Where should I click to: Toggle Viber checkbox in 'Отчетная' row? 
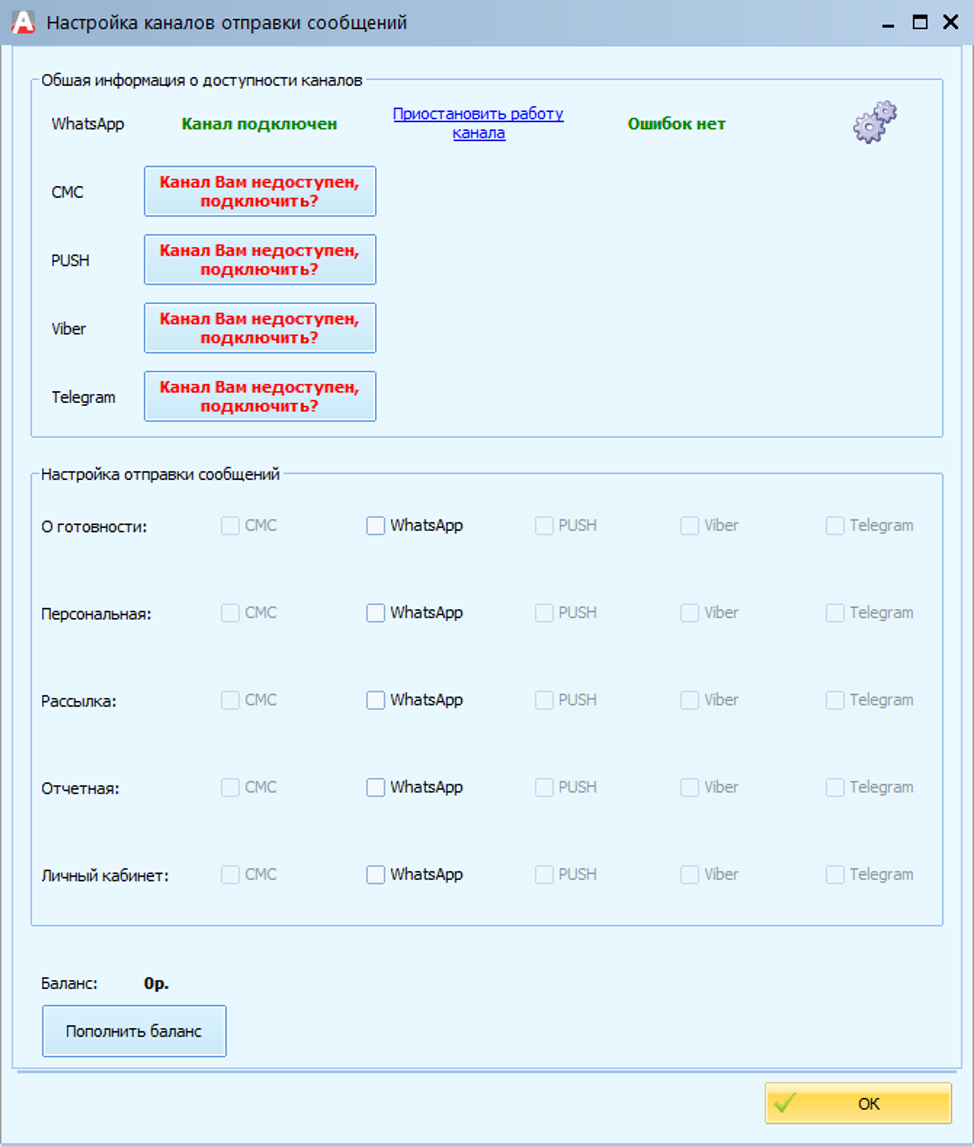[x=690, y=787]
